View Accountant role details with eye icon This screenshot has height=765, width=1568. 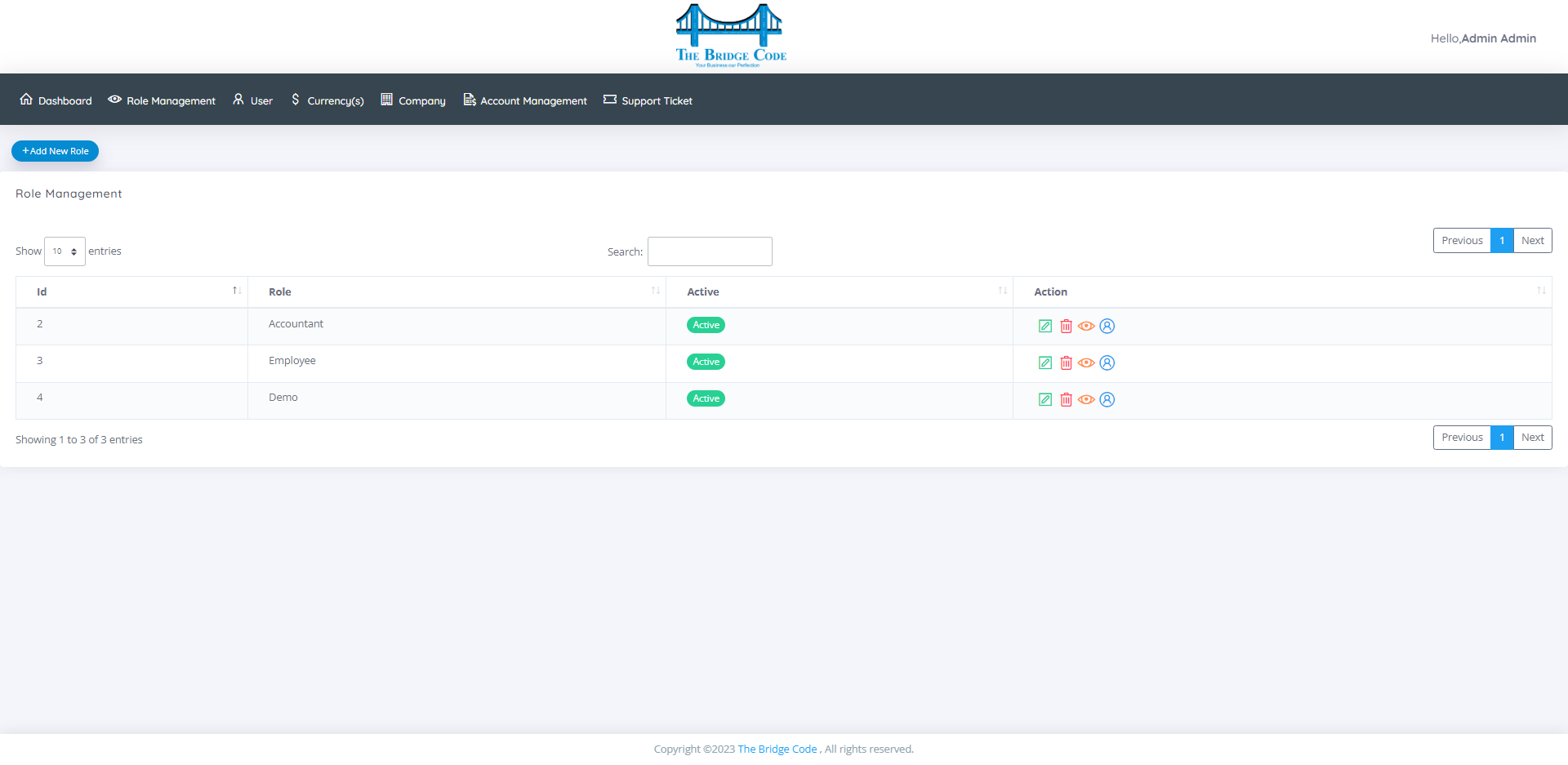click(x=1086, y=326)
